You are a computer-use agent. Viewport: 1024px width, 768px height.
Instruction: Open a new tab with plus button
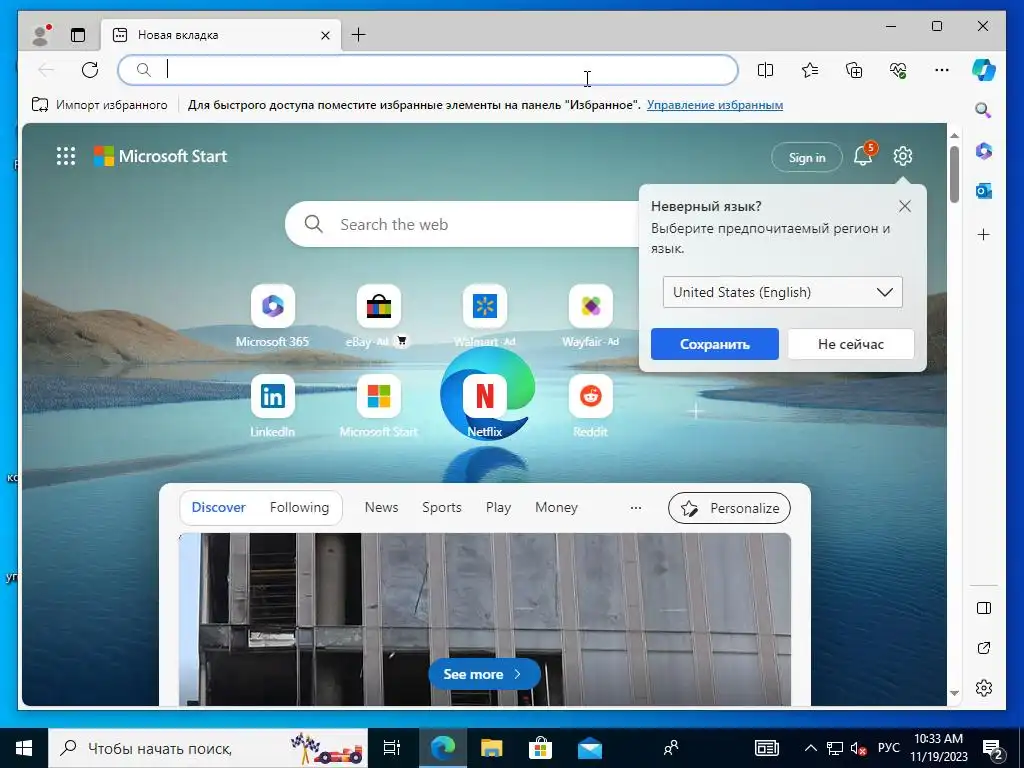359,35
